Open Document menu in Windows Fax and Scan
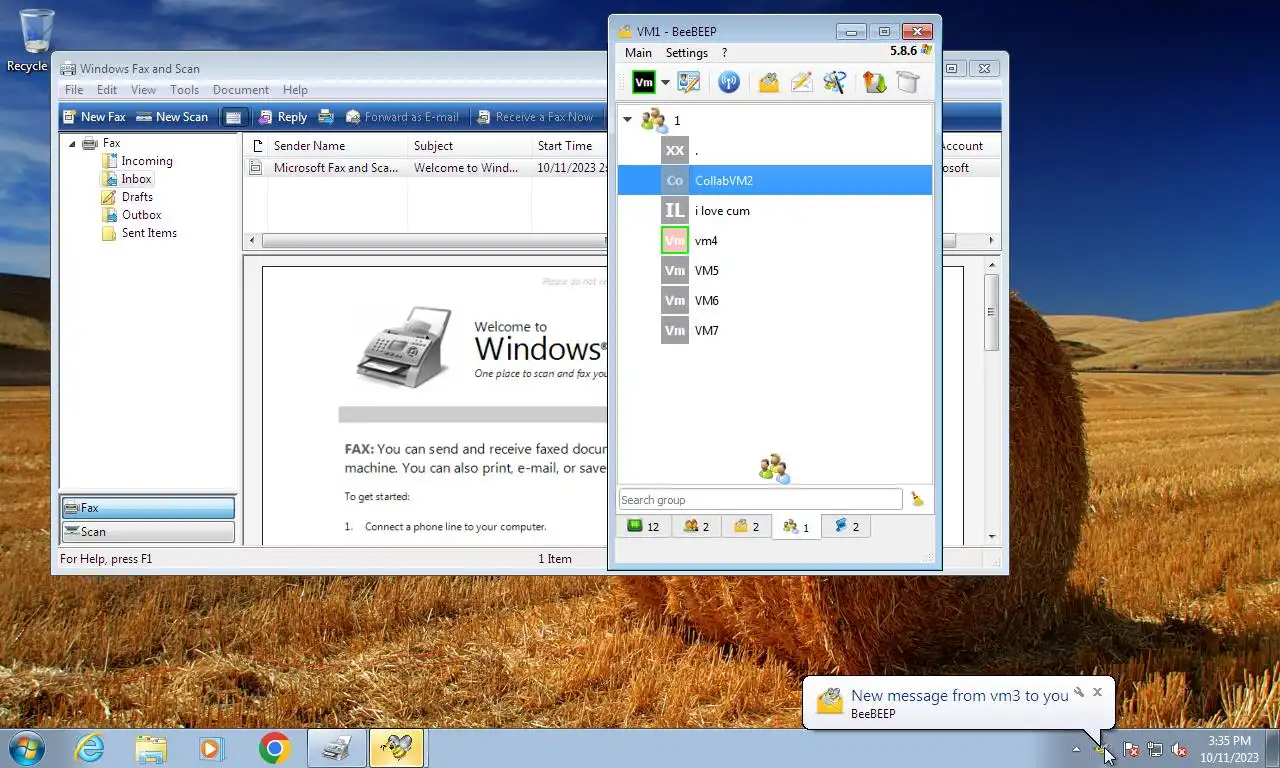This screenshot has width=1280, height=768. click(241, 90)
